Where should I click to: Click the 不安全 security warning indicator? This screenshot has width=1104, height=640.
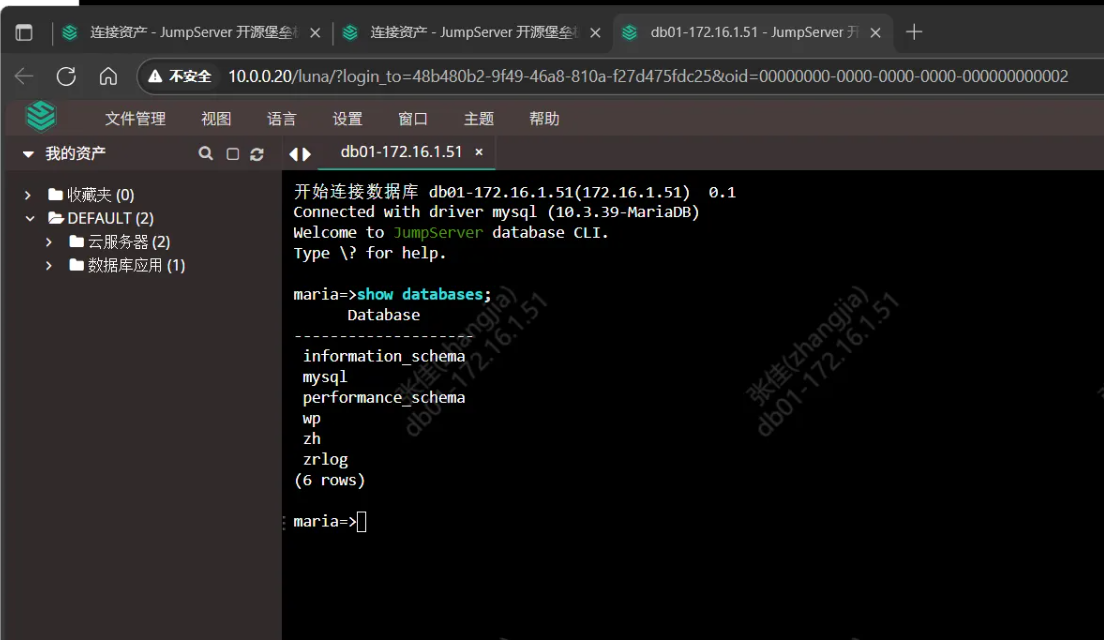click(180, 76)
